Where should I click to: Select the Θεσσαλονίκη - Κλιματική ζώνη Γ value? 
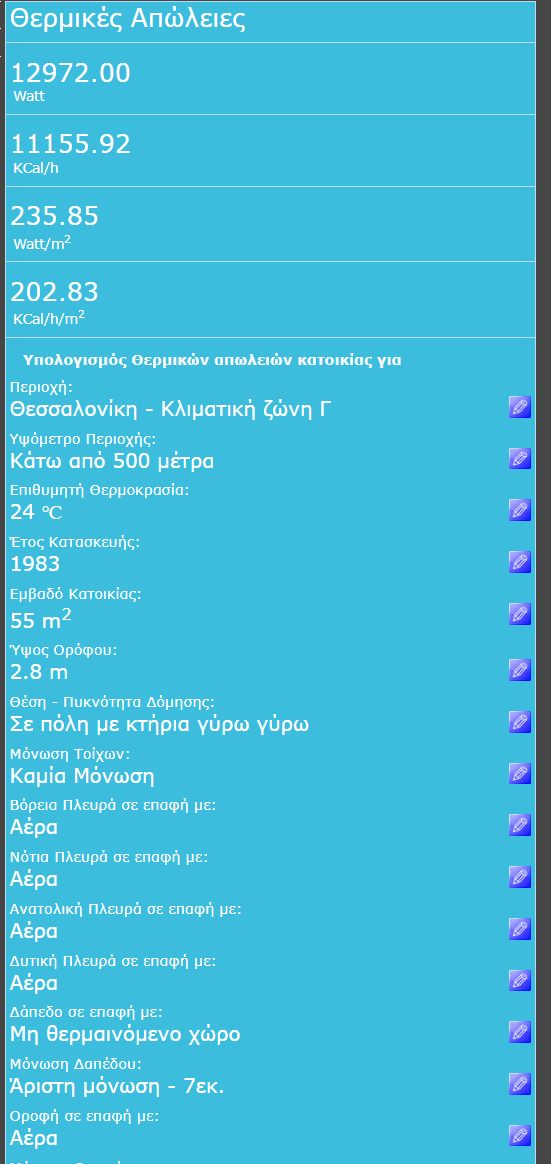[169, 409]
